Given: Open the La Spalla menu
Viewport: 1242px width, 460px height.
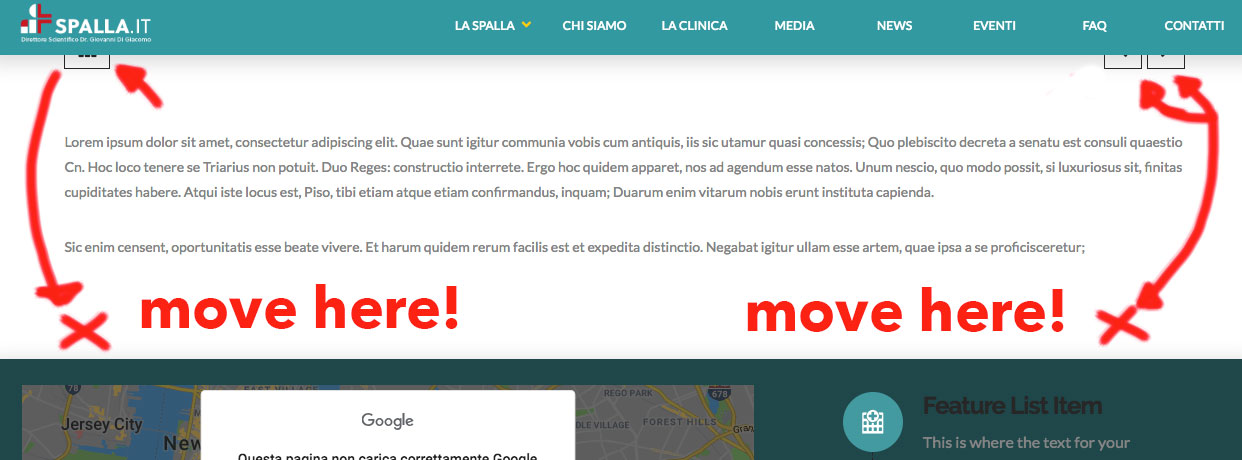Looking at the screenshot, I should click(x=485, y=26).
